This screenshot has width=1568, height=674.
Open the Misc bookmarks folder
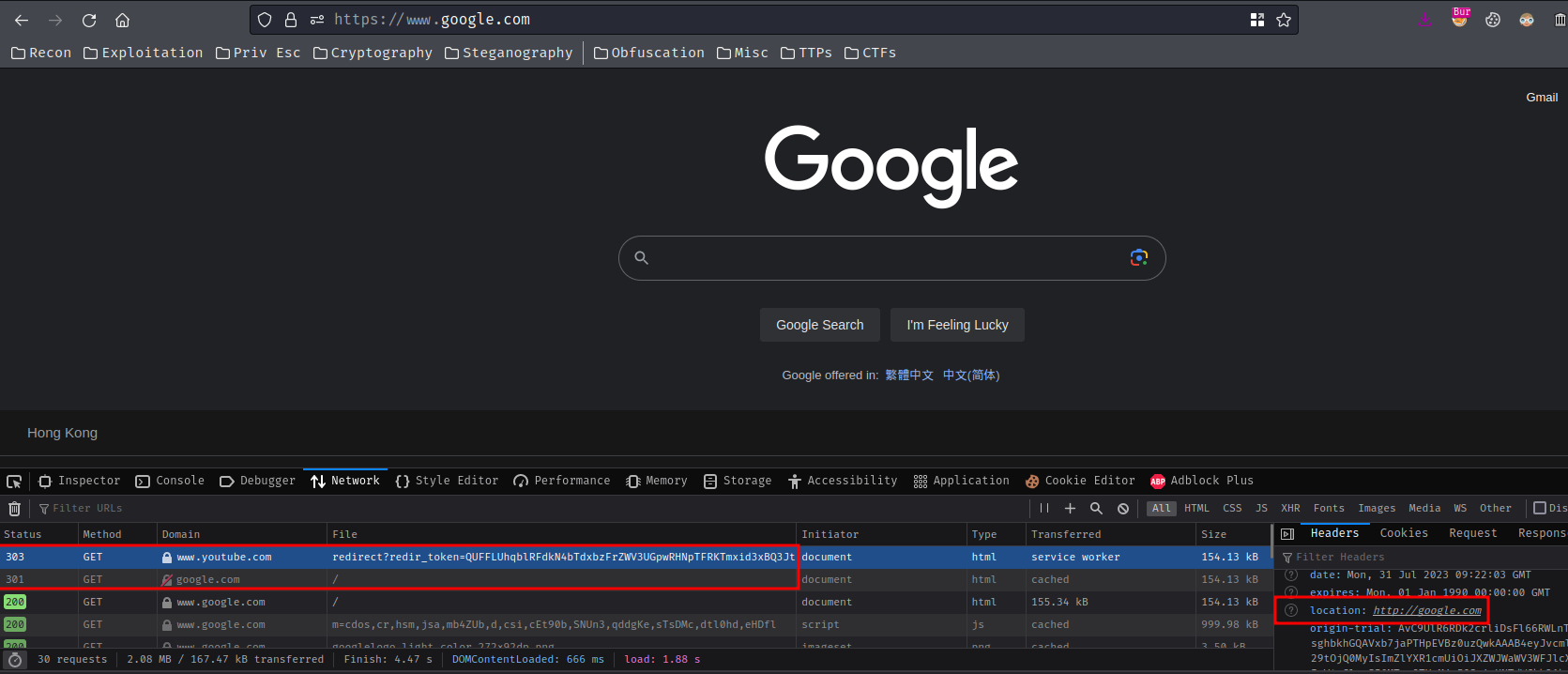pos(742,54)
